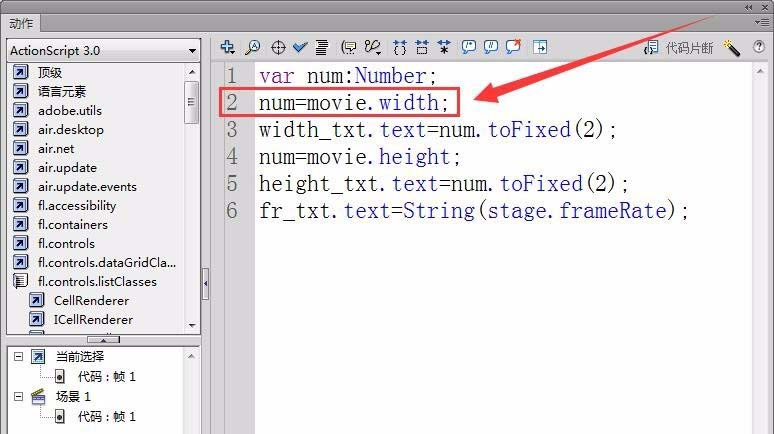The height and width of the screenshot is (434, 774).
Task: Click the add new item to script plus icon
Action: 228,47
